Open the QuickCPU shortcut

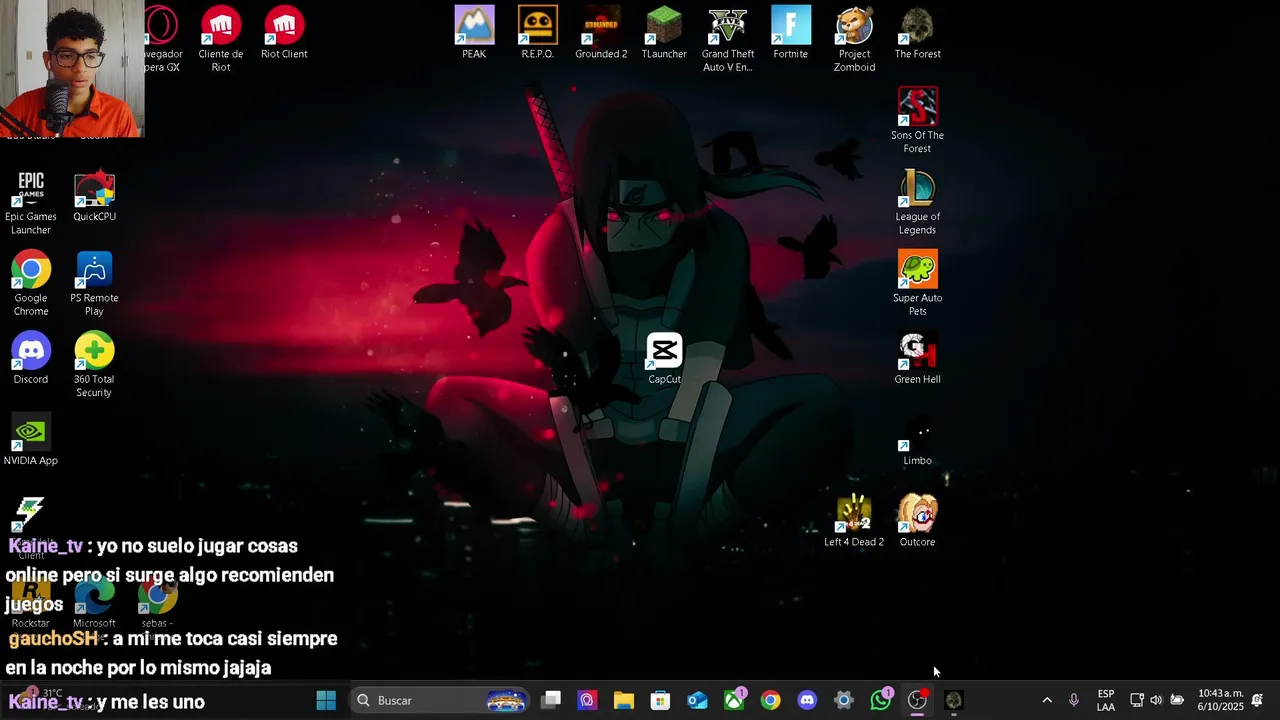pyautogui.click(x=94, y=196)
